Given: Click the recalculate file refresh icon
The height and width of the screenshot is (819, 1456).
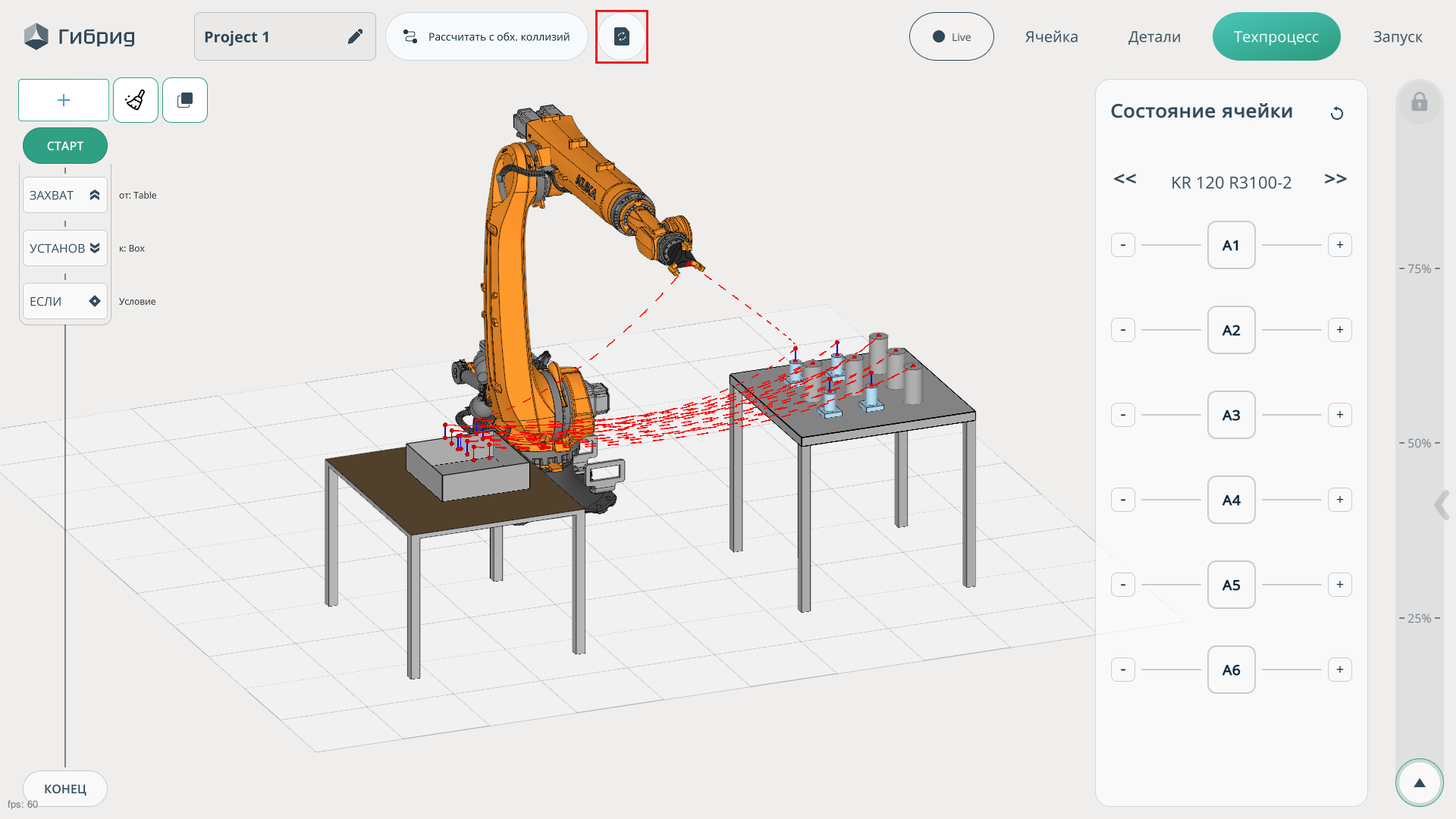Looking at the screenshot, I should [621, 36].
